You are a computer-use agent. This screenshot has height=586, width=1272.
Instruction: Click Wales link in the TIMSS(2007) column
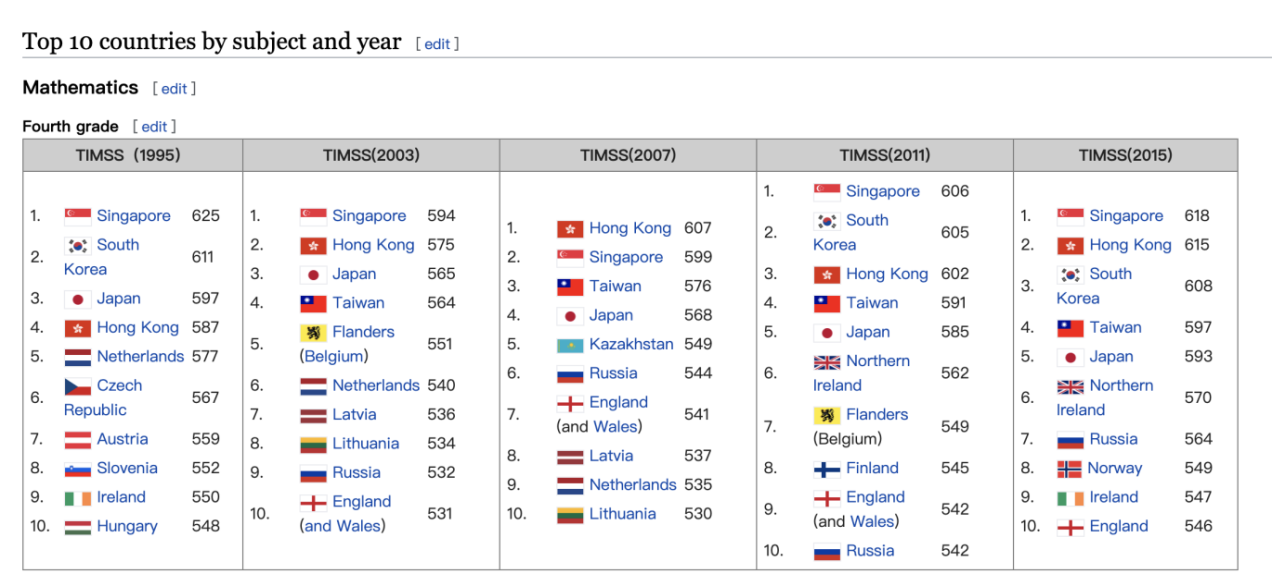pos(614,427)
